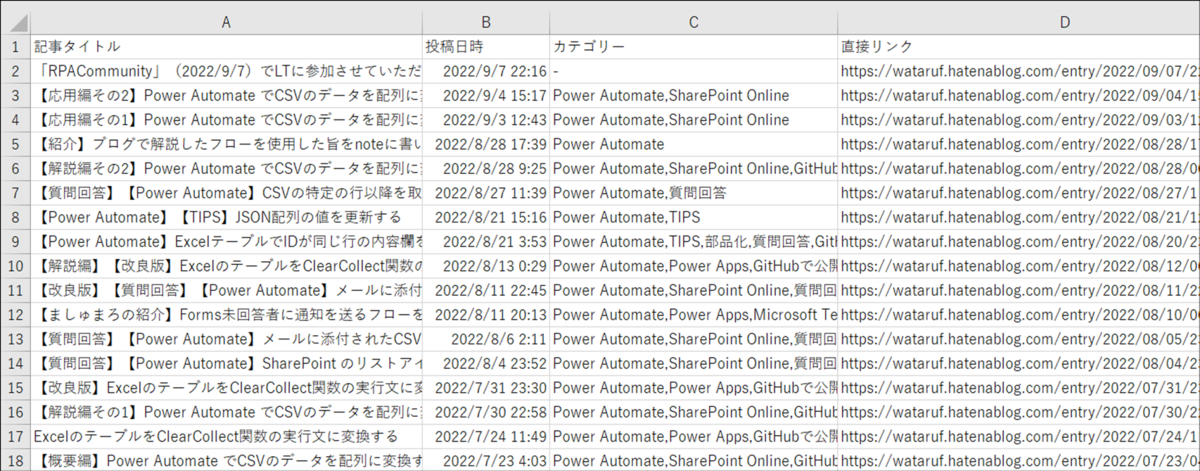This screenshot has width=1200, height=471.
Task: Click the select-all corner triangle
Action: pyautogui.click(x=15, y=23)
